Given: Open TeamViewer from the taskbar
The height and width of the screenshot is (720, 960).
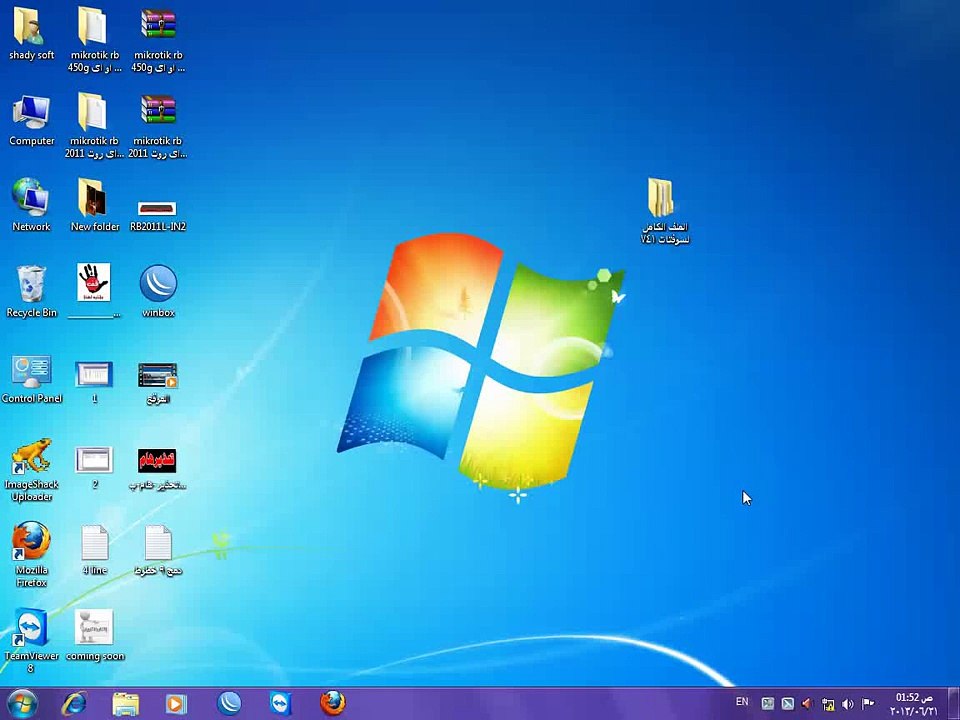Looking at the screenshot, I should coord(280,704).
